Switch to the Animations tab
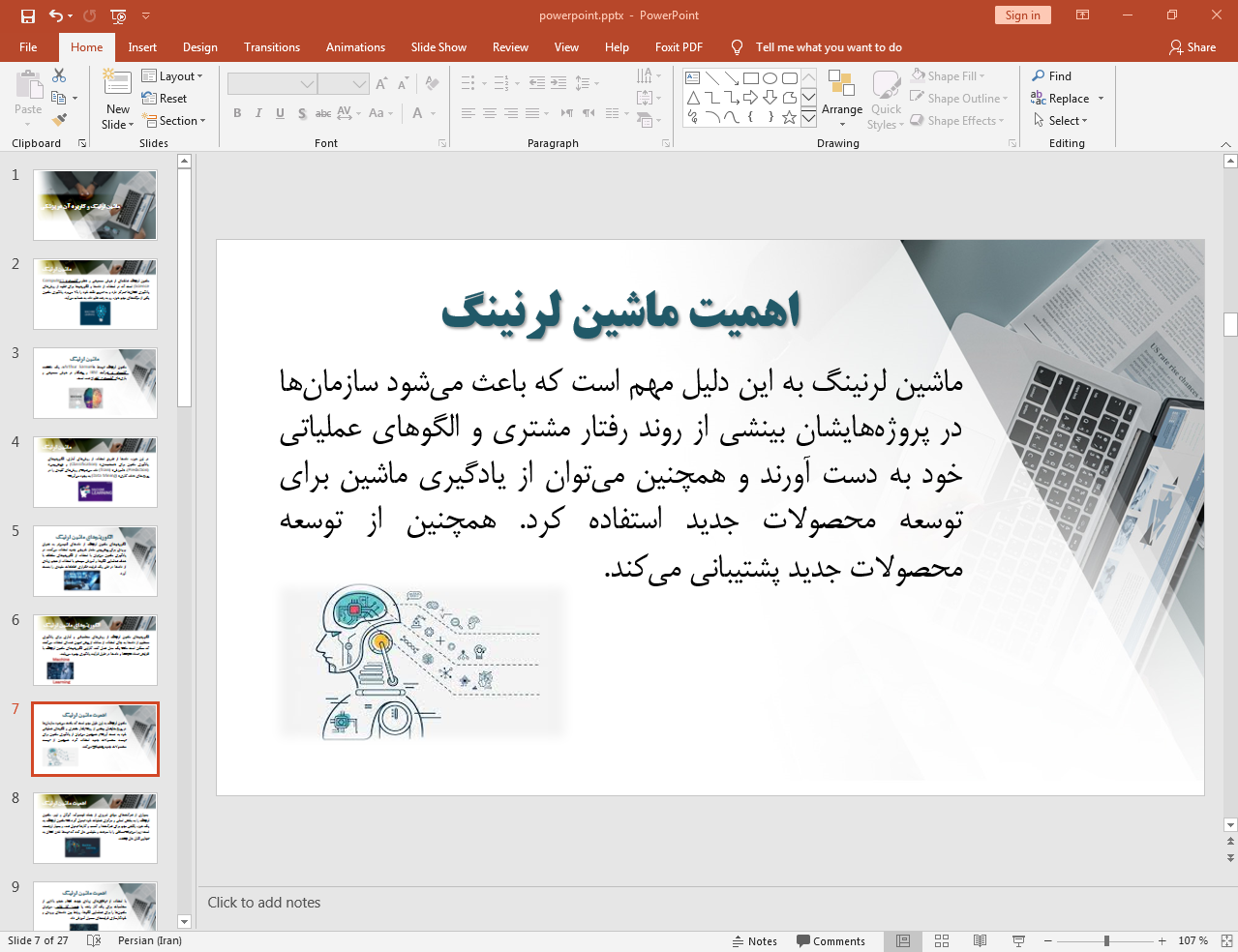 pos(355,46)
